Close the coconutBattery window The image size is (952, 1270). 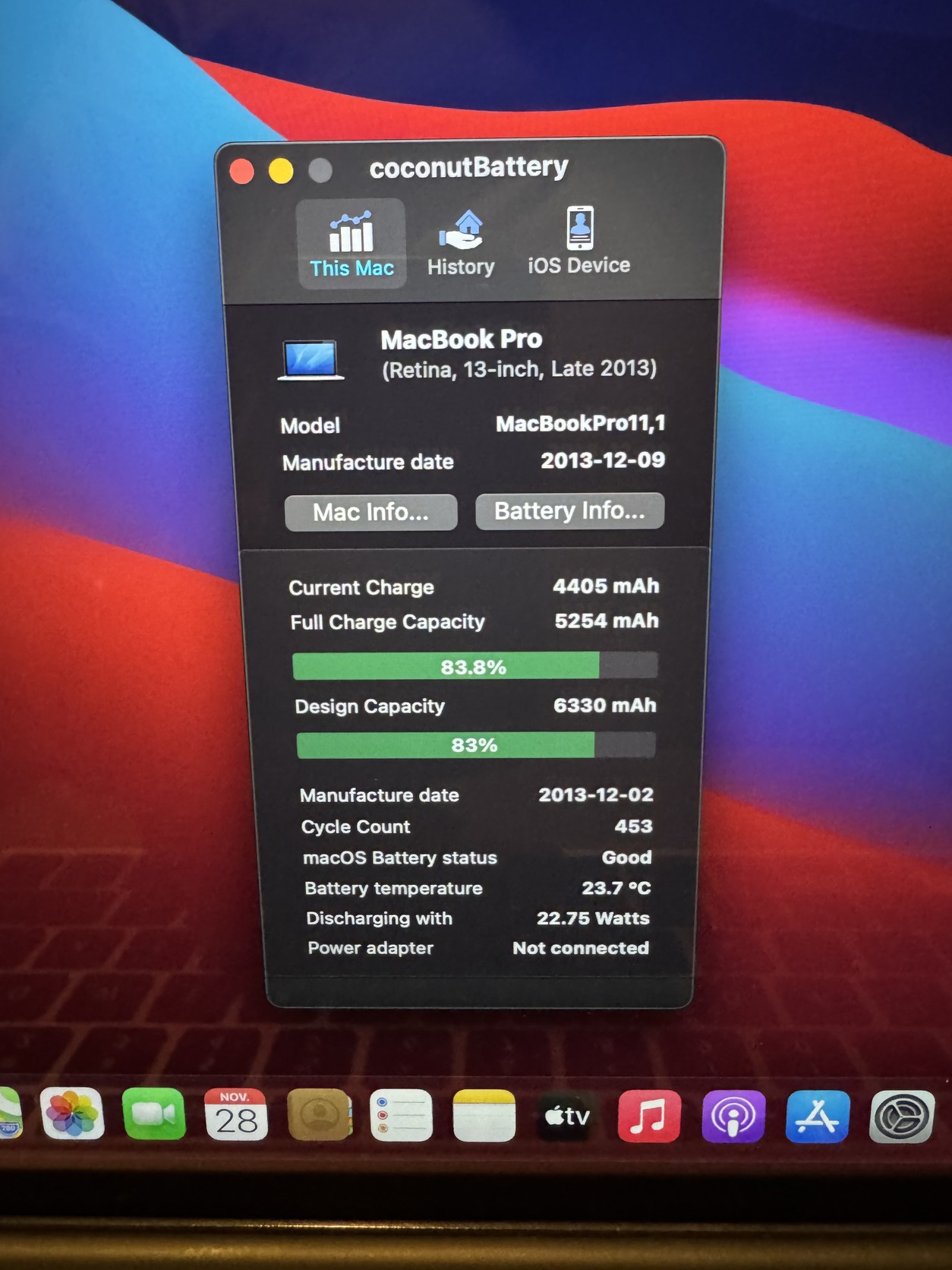tap(242, 171)
